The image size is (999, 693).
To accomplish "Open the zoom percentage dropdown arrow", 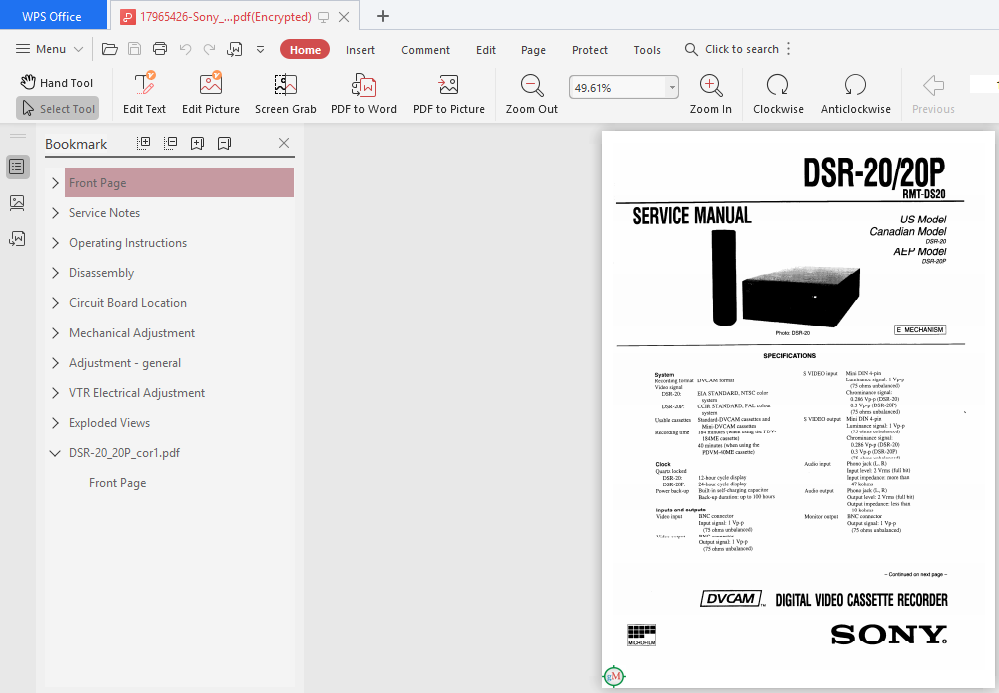I will pyautogui.click(x=672, y=87).
